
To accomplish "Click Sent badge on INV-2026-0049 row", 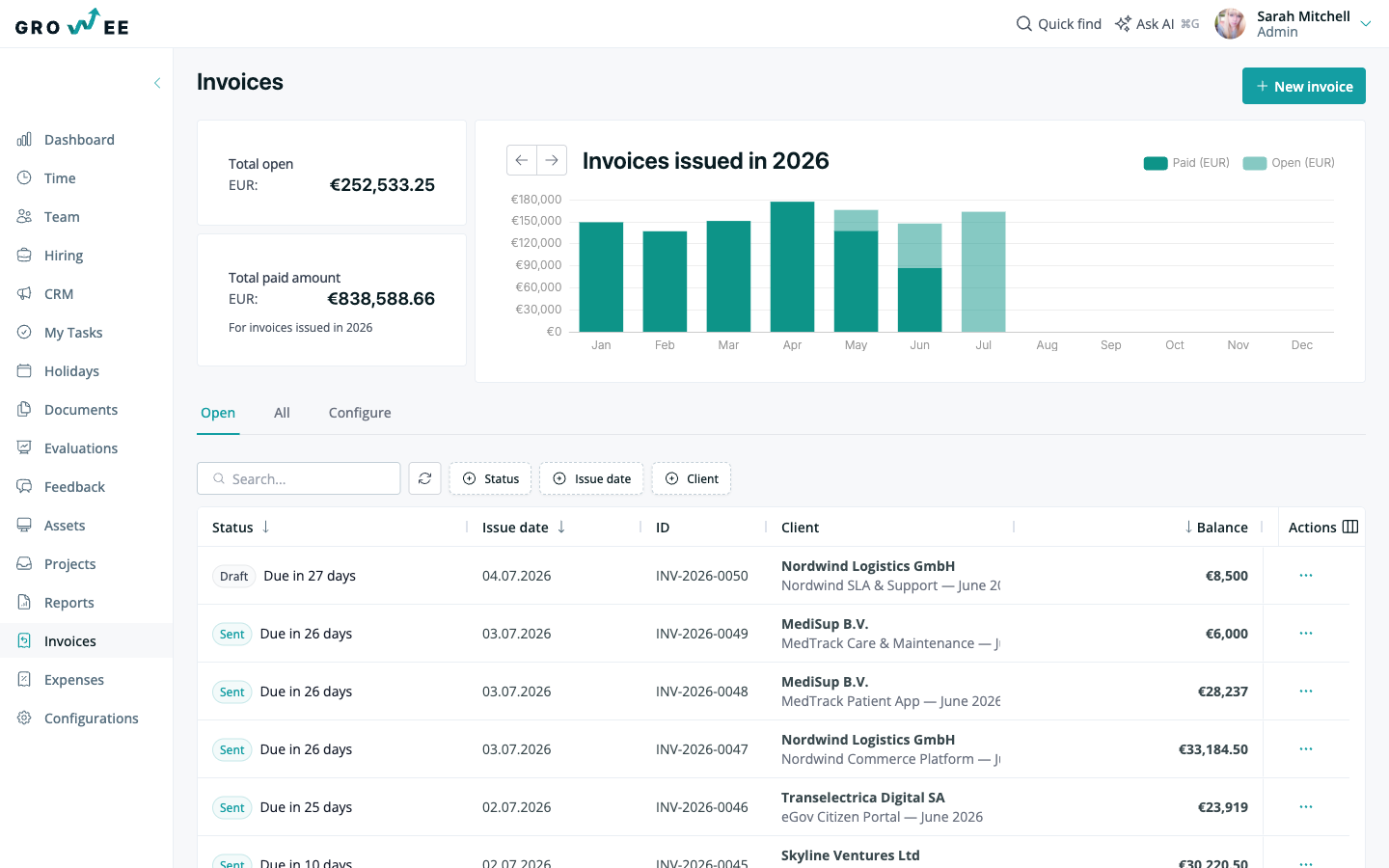I will (x=232, y=634).
